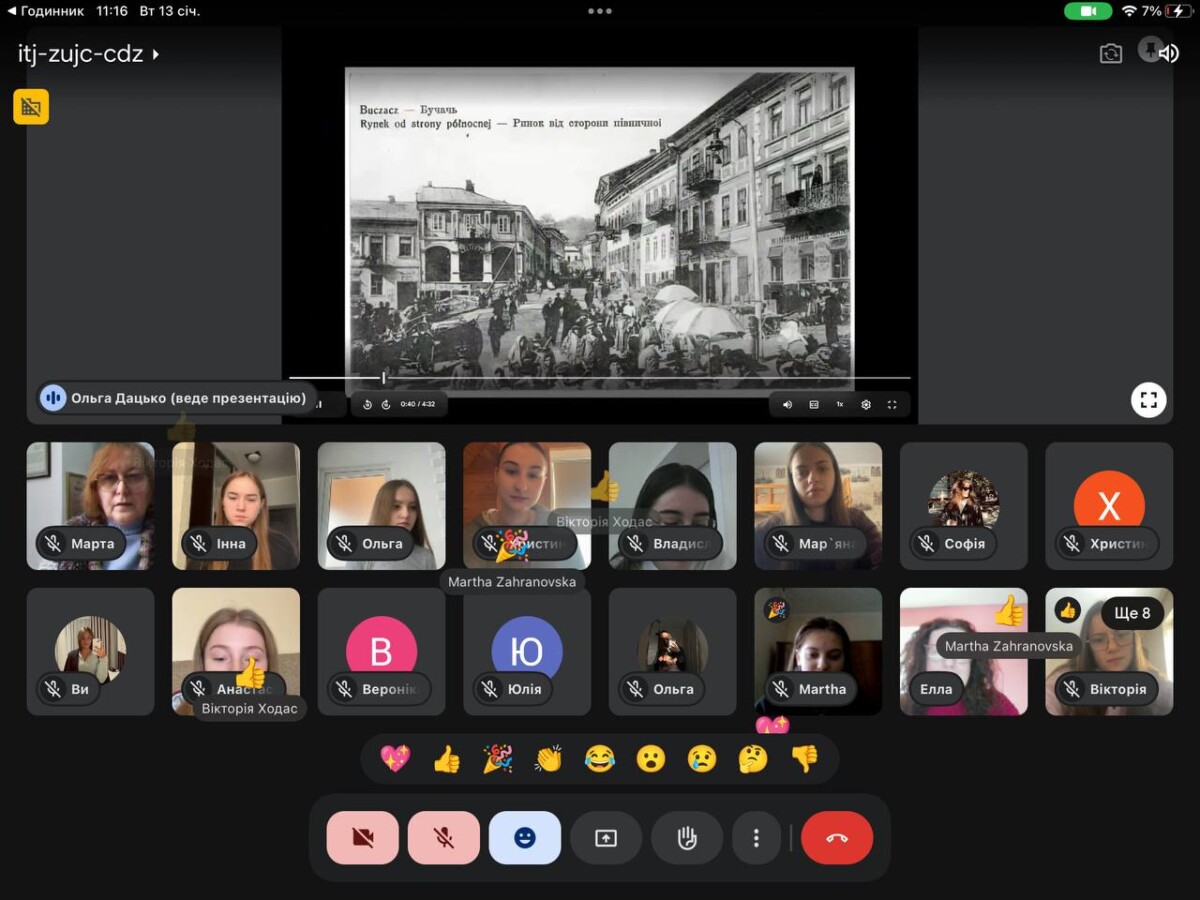This screenshot has width=1200, height=900.
Task: Open the three-dot more options menu
Action: [756, 838]
